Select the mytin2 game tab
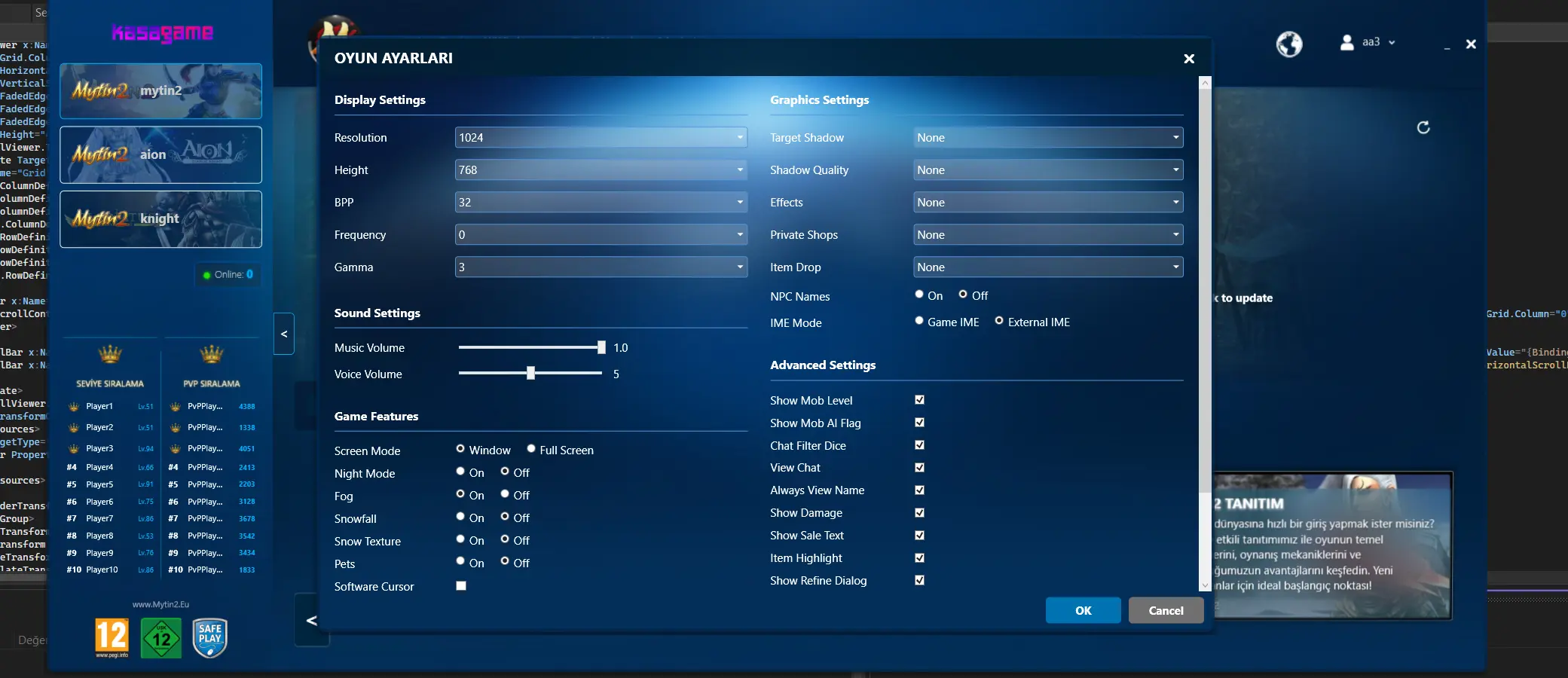This screenshot has width=1568, height=678. 160,91
